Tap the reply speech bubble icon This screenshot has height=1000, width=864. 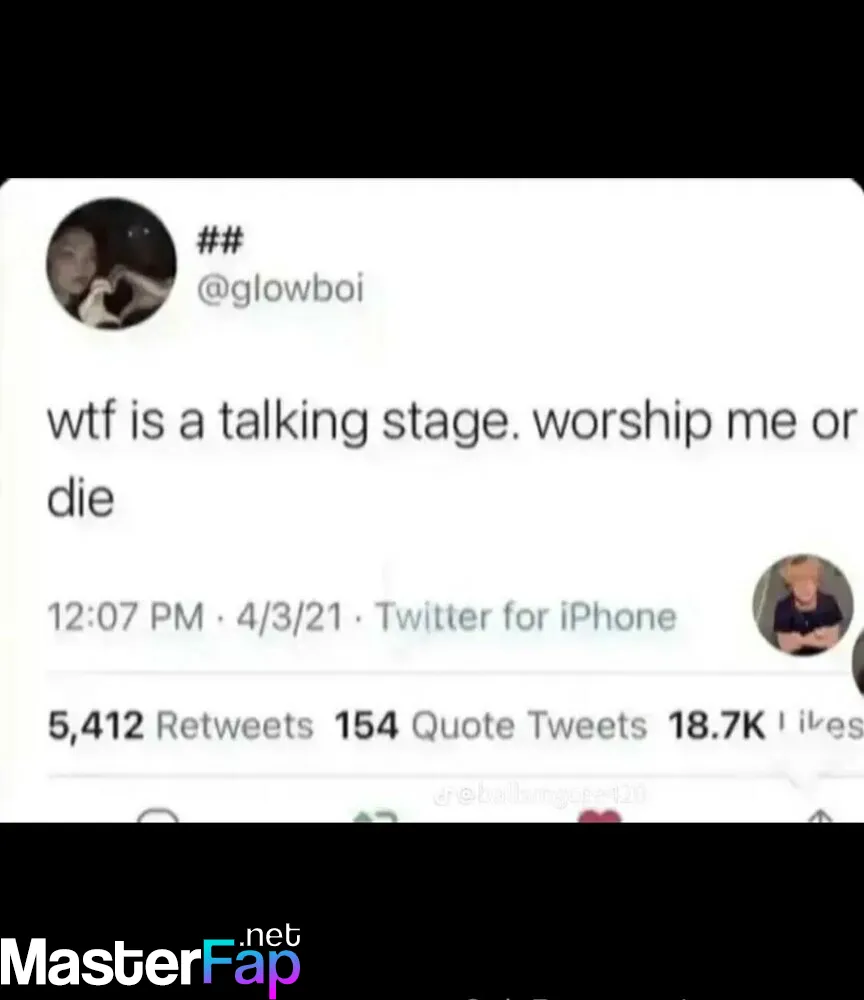coord(158,815)
